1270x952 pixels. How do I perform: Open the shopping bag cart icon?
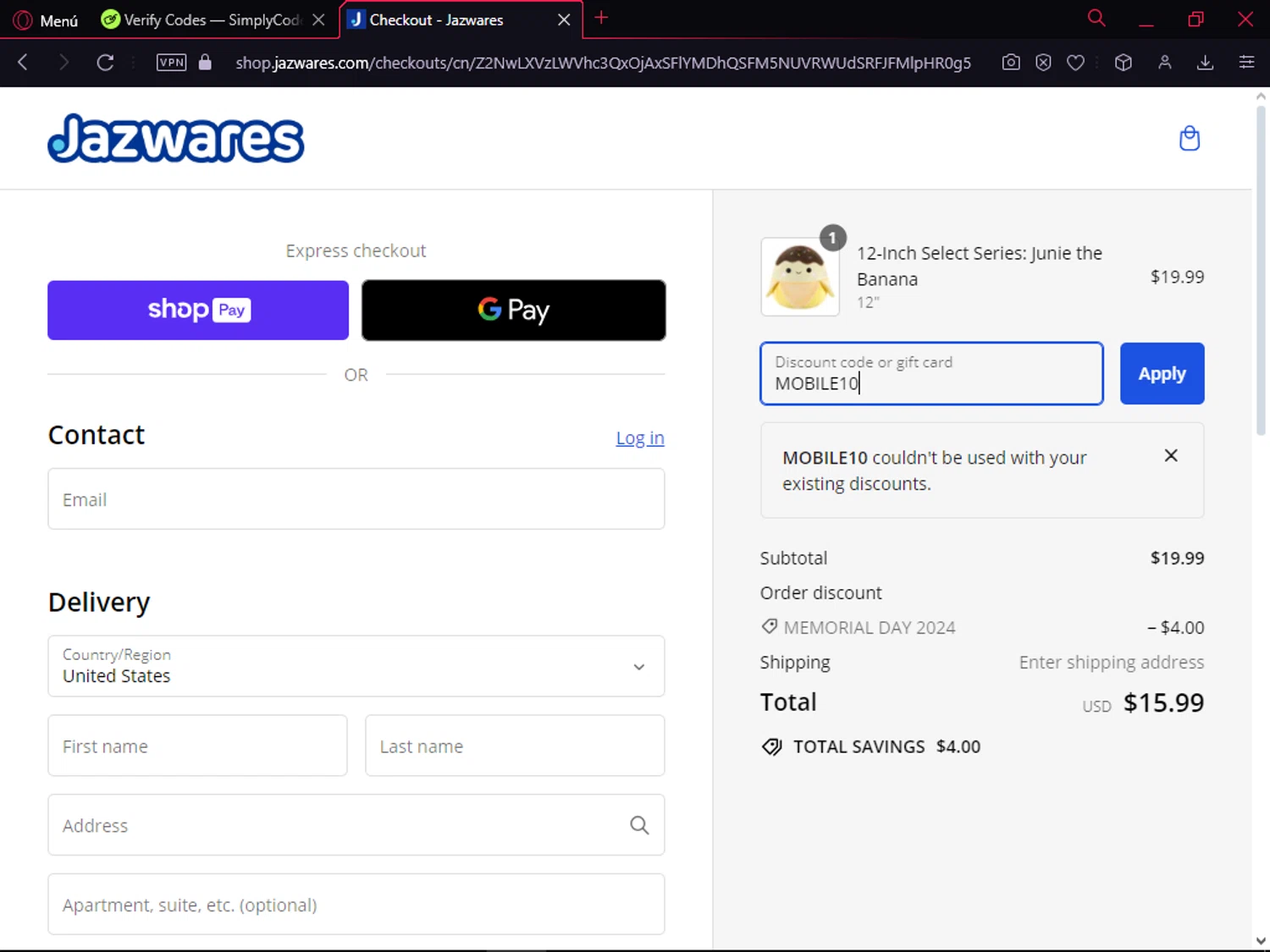(1190, 138)
